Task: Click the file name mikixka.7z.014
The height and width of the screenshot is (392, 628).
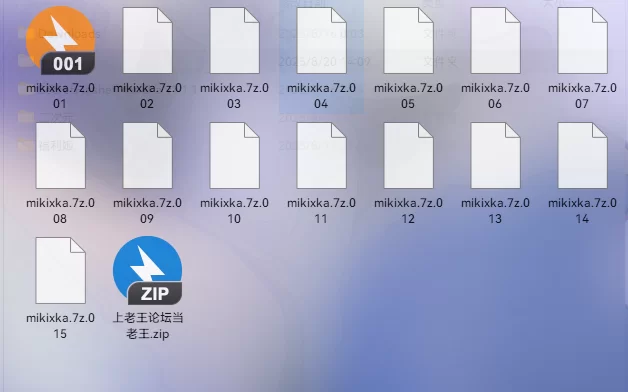Action: tap(582, 211)
